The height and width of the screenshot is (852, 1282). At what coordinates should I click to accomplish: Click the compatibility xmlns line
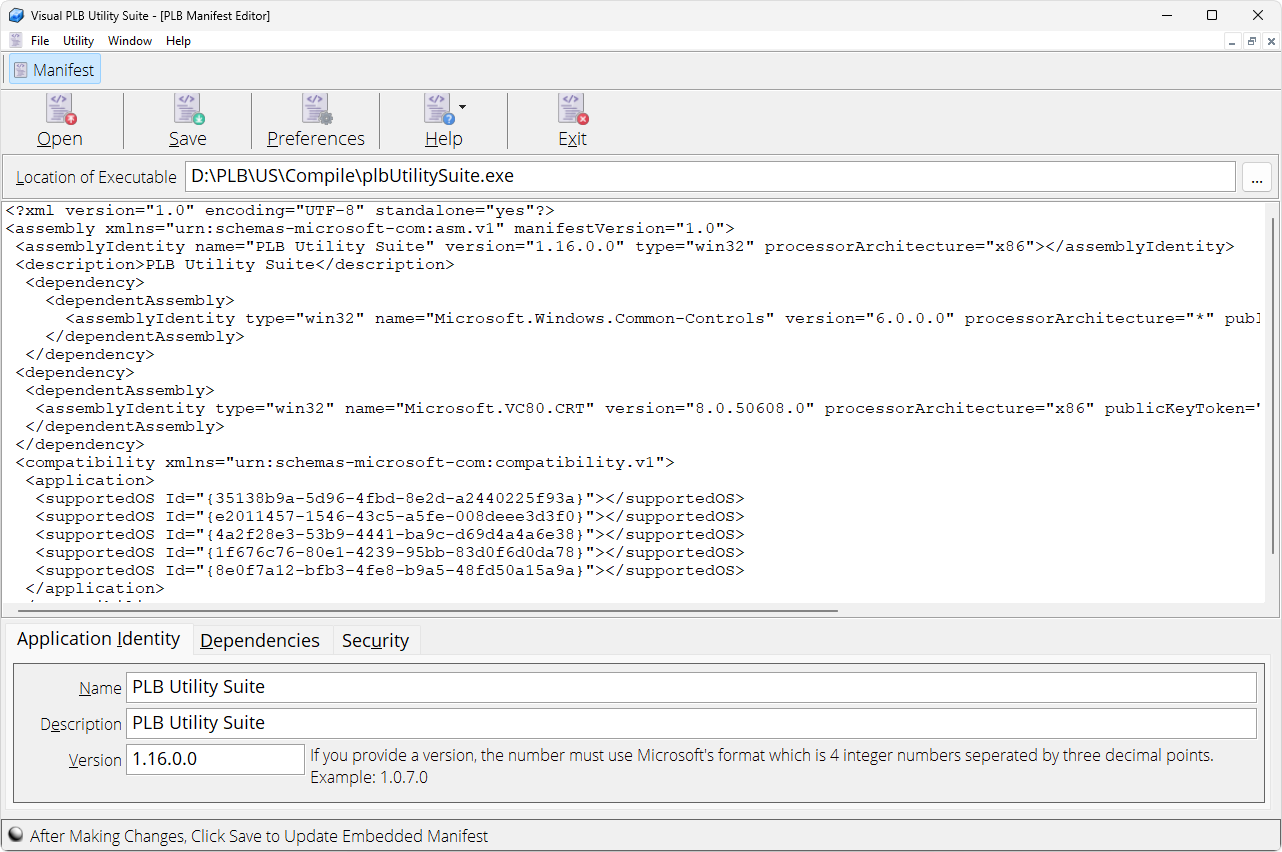point(345,462)
